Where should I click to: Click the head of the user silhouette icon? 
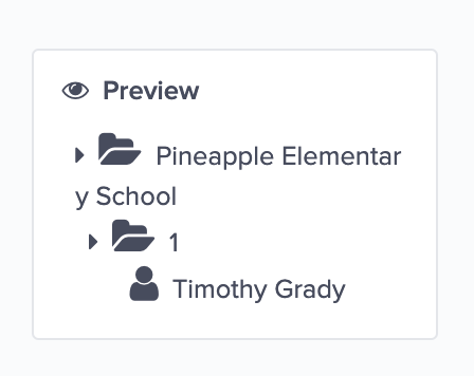point(144,275)
